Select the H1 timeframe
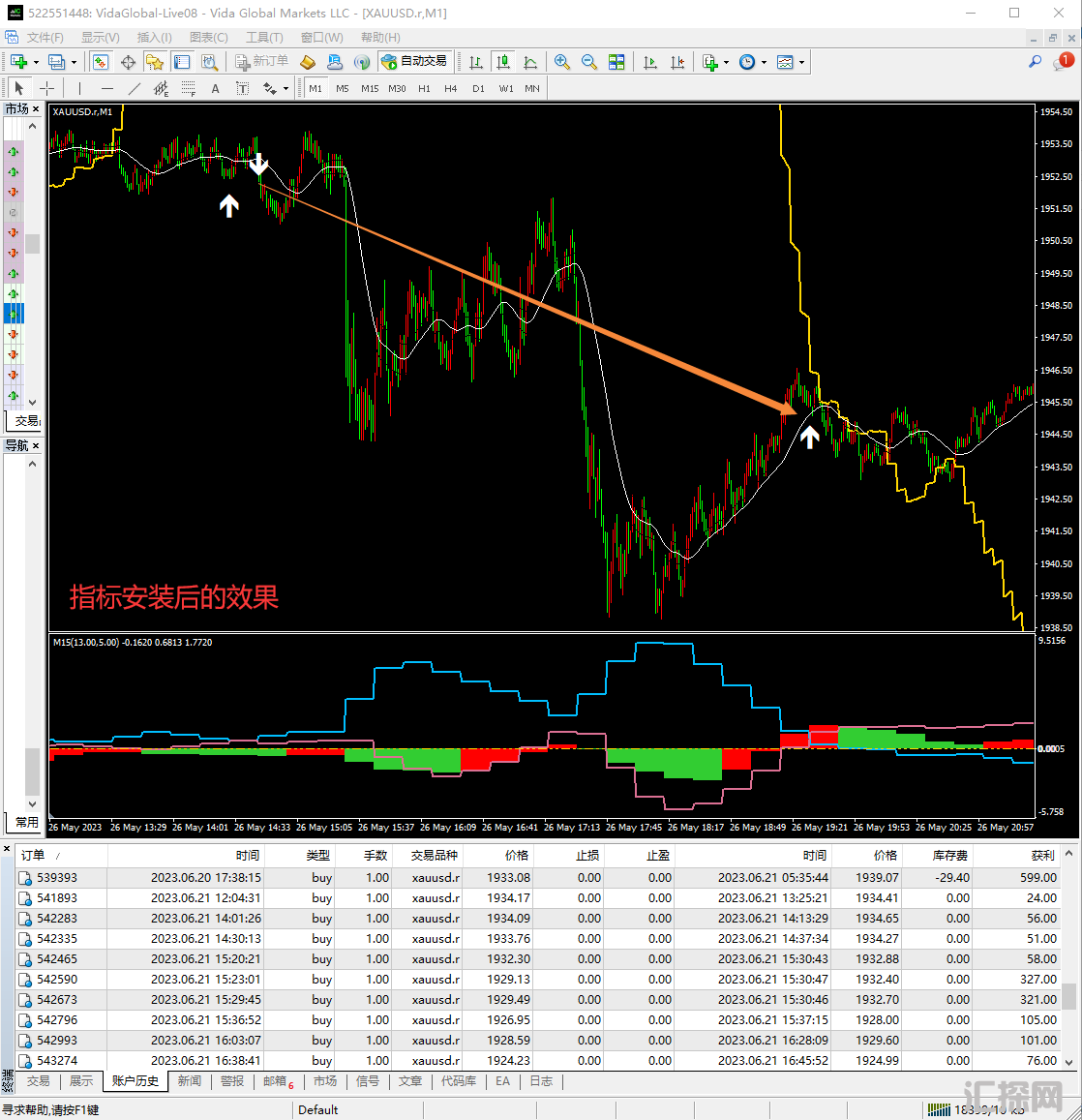The width and height of the screenshot is (1082, 1120). point(424,88)
